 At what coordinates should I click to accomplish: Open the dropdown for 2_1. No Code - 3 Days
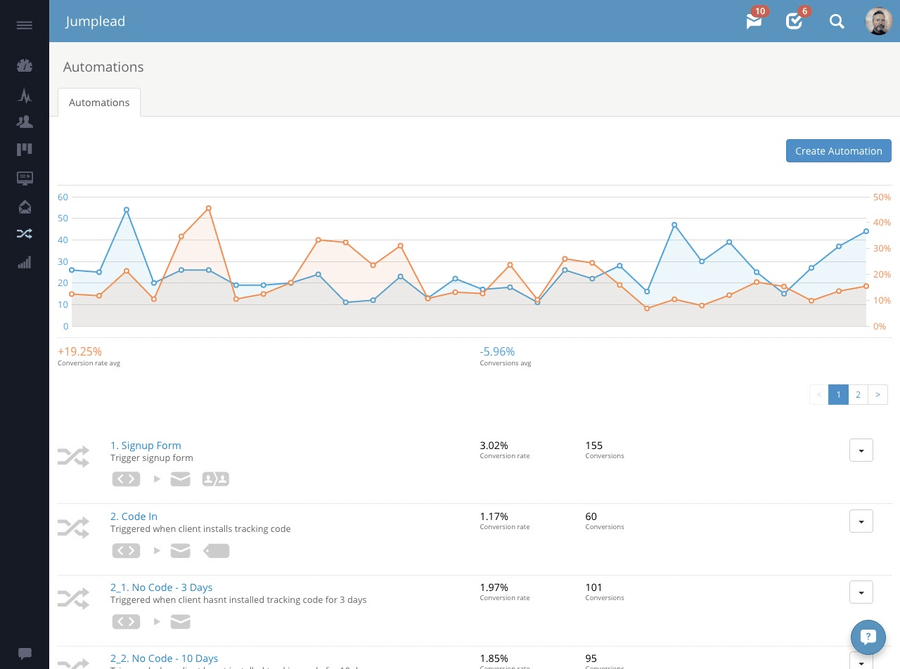pyautogui.click(x=861, y=592)
